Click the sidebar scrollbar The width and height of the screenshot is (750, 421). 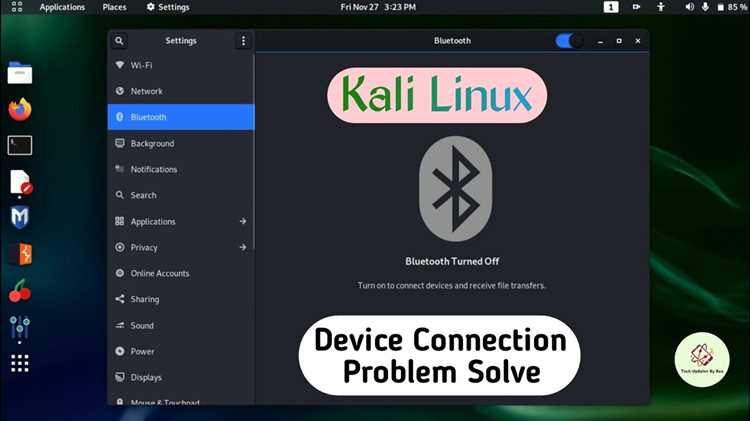tap(254, 152)
